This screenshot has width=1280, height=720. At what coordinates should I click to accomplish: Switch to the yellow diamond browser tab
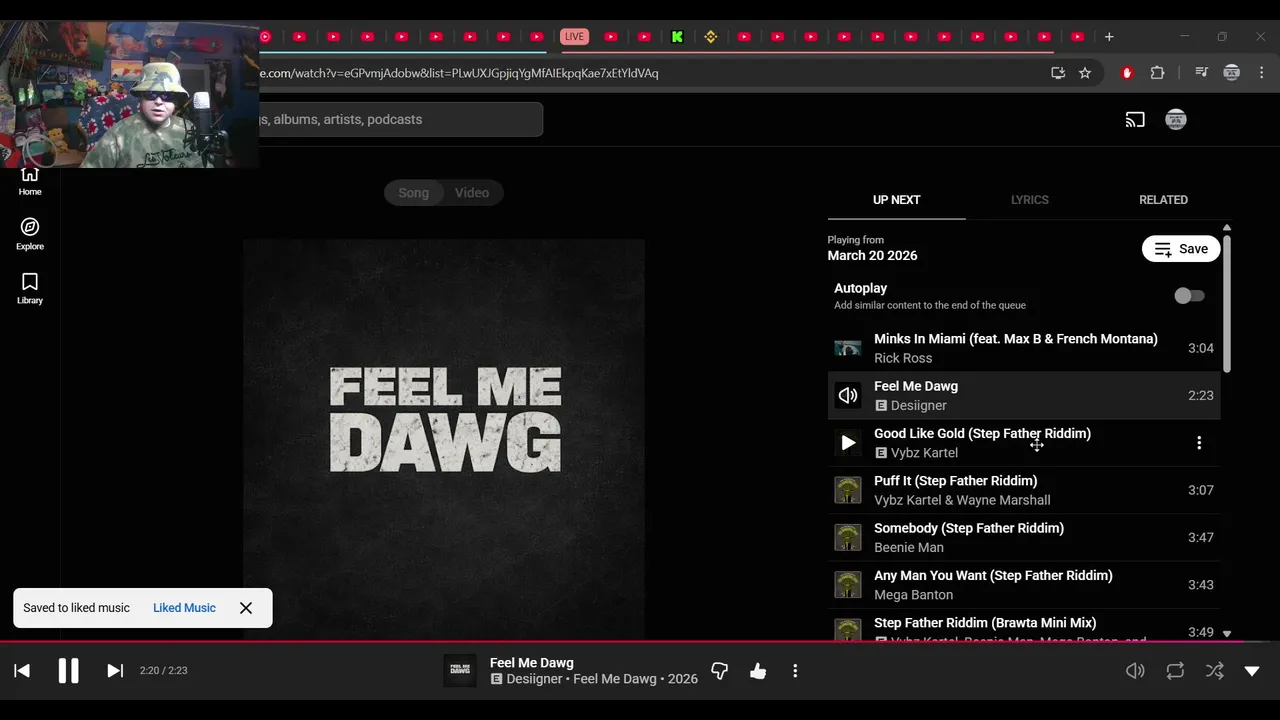tap(711, 37)
